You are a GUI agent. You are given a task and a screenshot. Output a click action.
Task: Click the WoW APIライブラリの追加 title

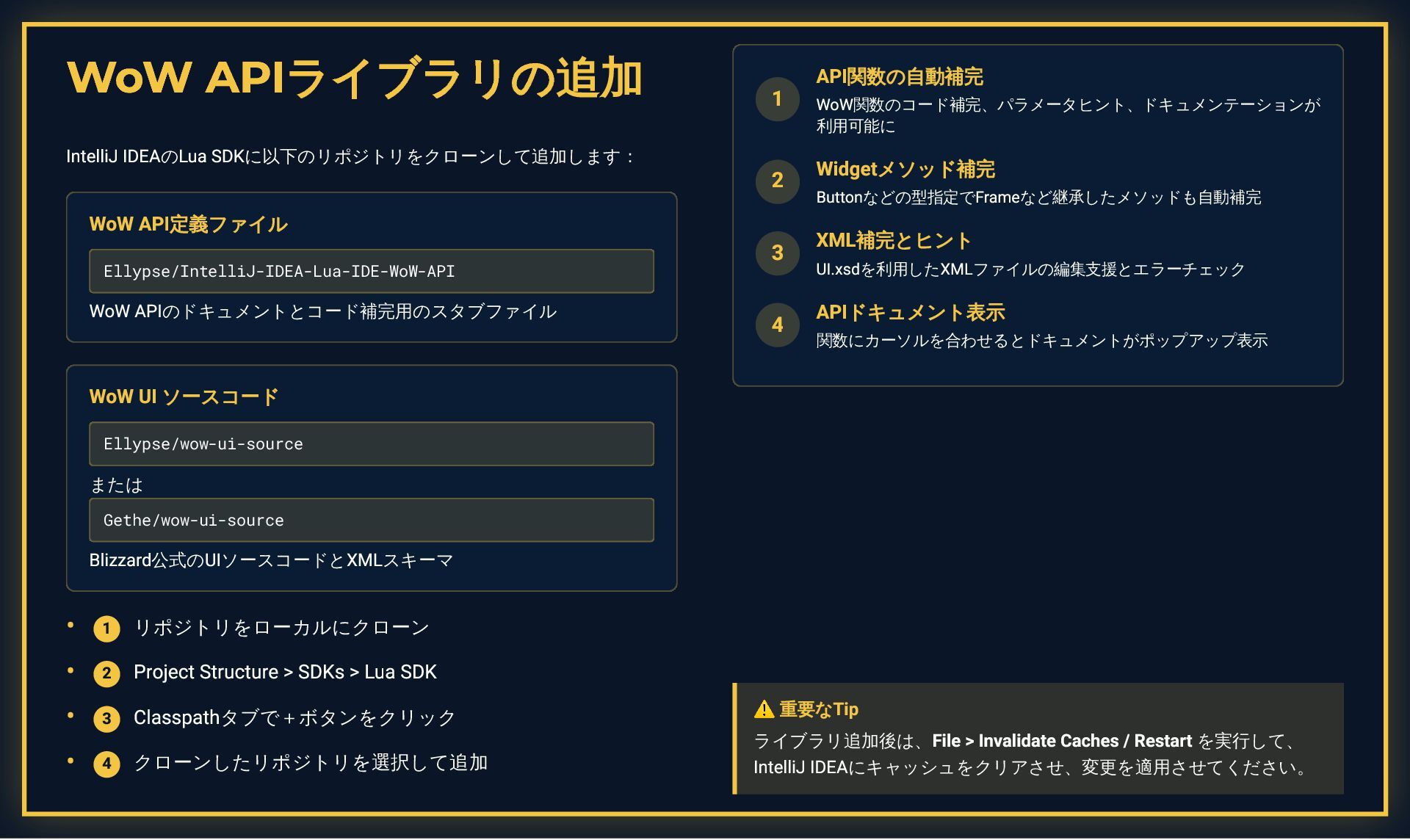pos(355,78)
